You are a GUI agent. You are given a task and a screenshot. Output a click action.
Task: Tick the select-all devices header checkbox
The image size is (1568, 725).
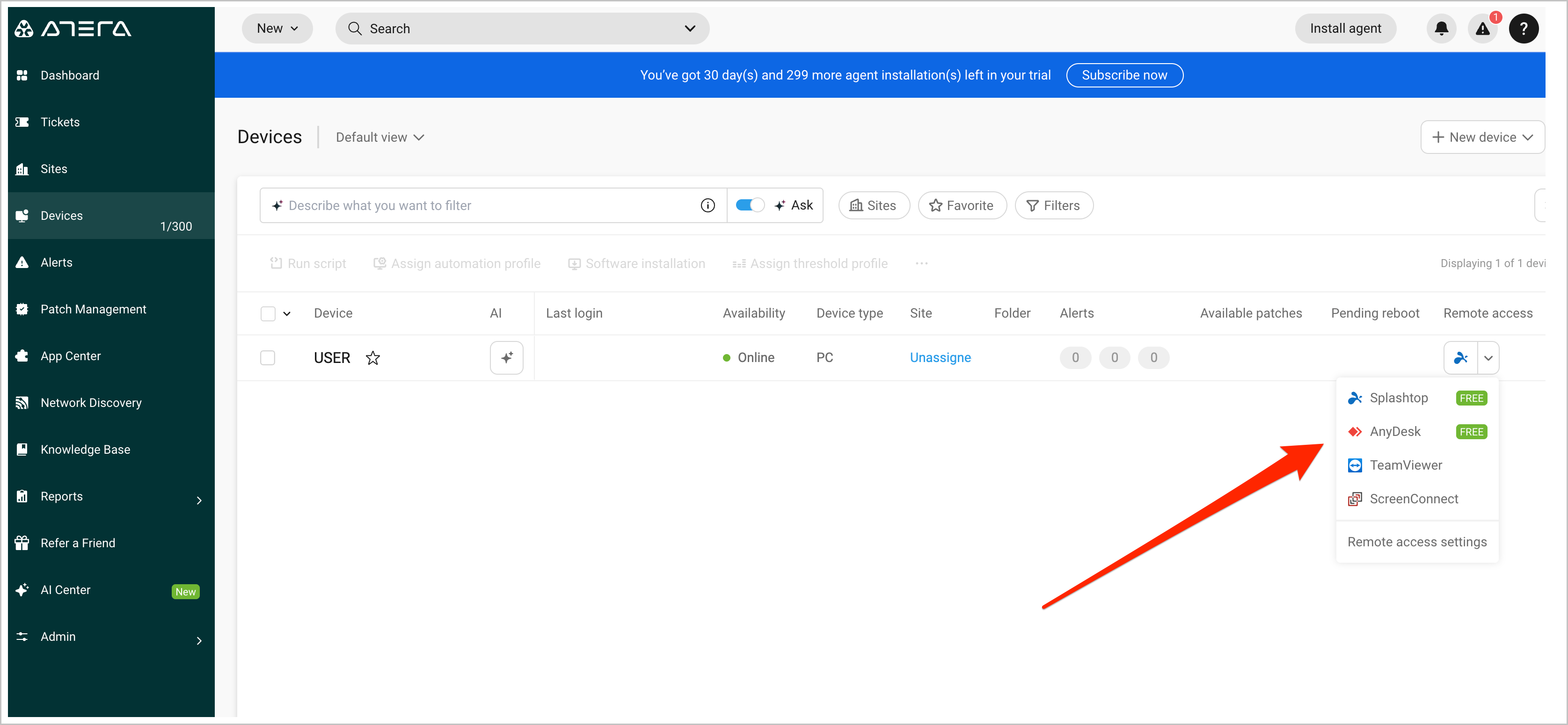(x=268, y=313)
